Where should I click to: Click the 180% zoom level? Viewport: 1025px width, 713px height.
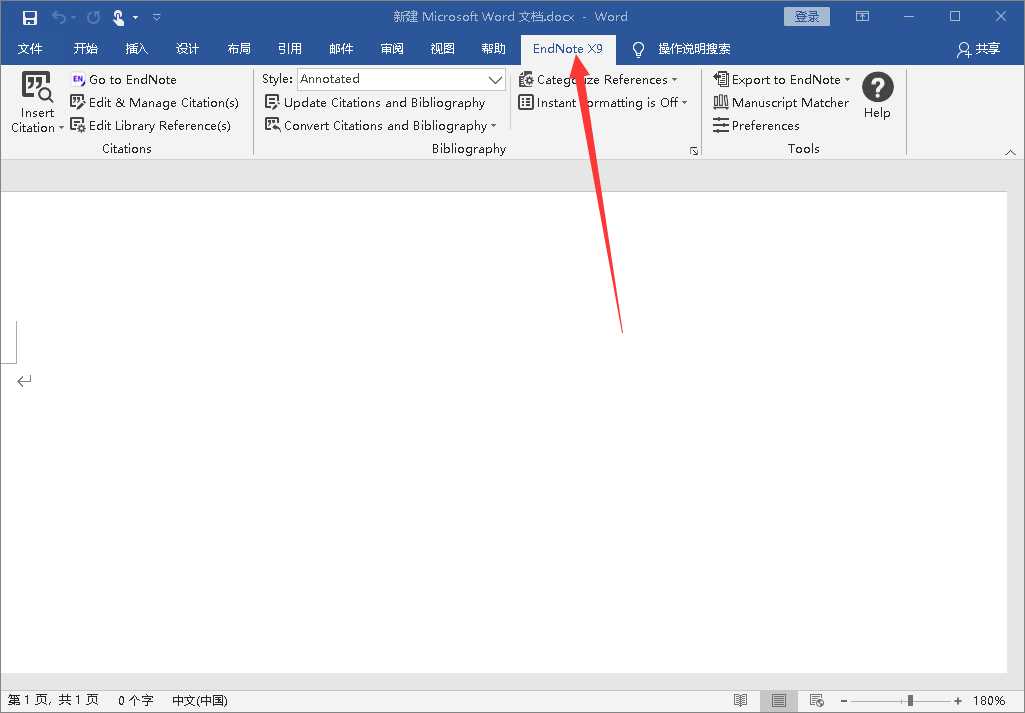pos(988,701)
